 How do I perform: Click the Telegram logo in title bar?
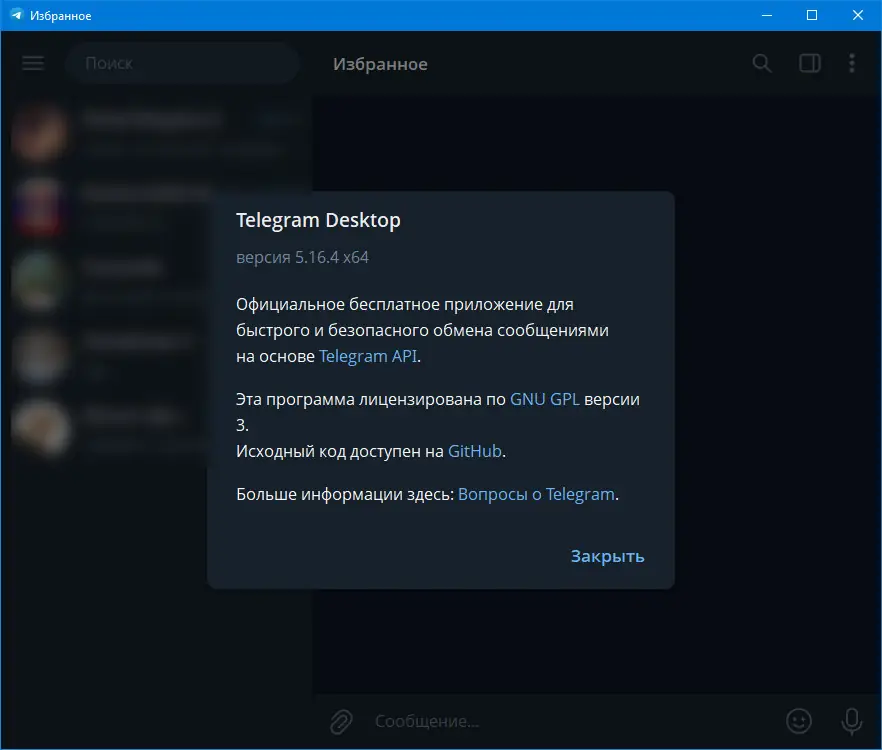click(17, 15)
